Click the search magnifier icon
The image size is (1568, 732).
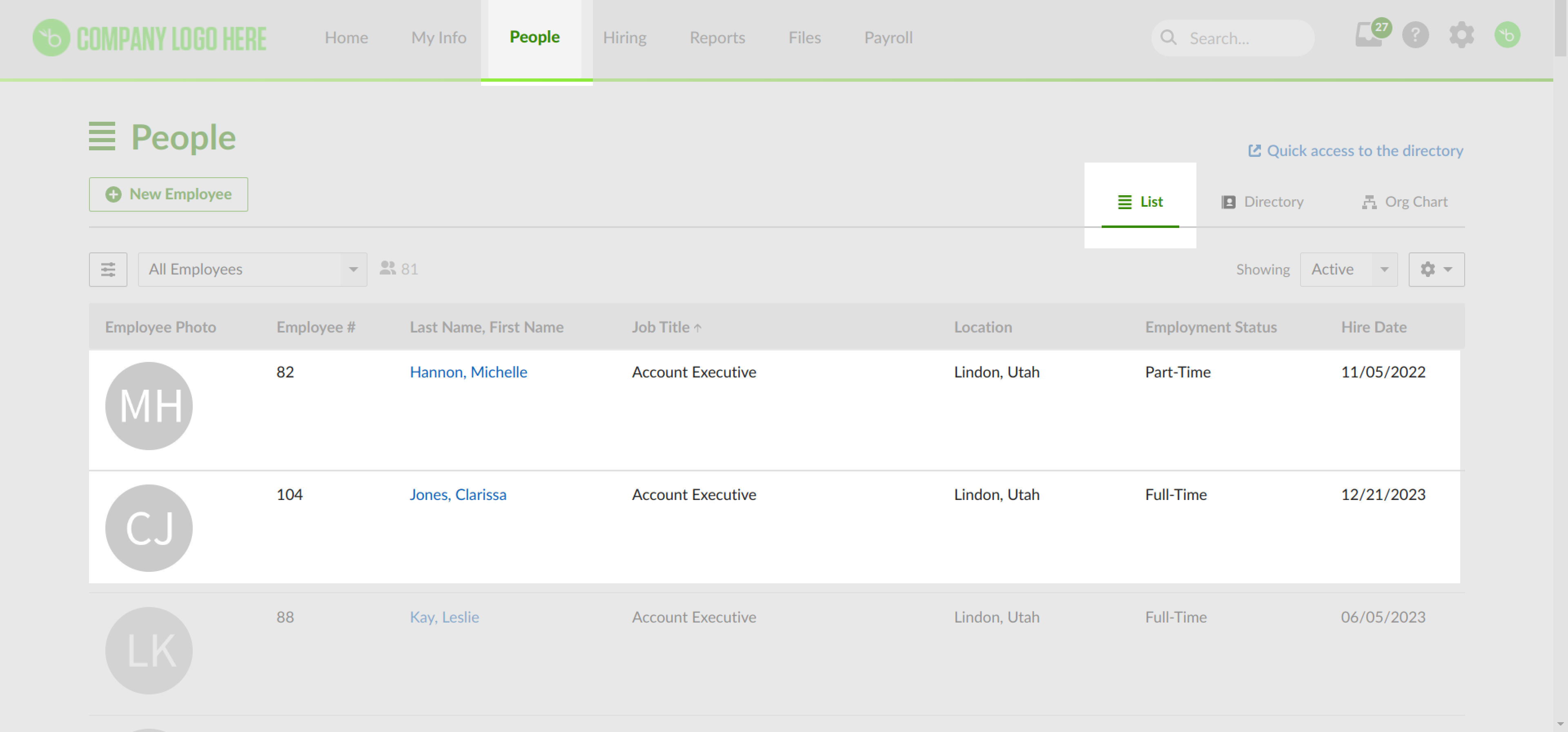coord(1169,38)
